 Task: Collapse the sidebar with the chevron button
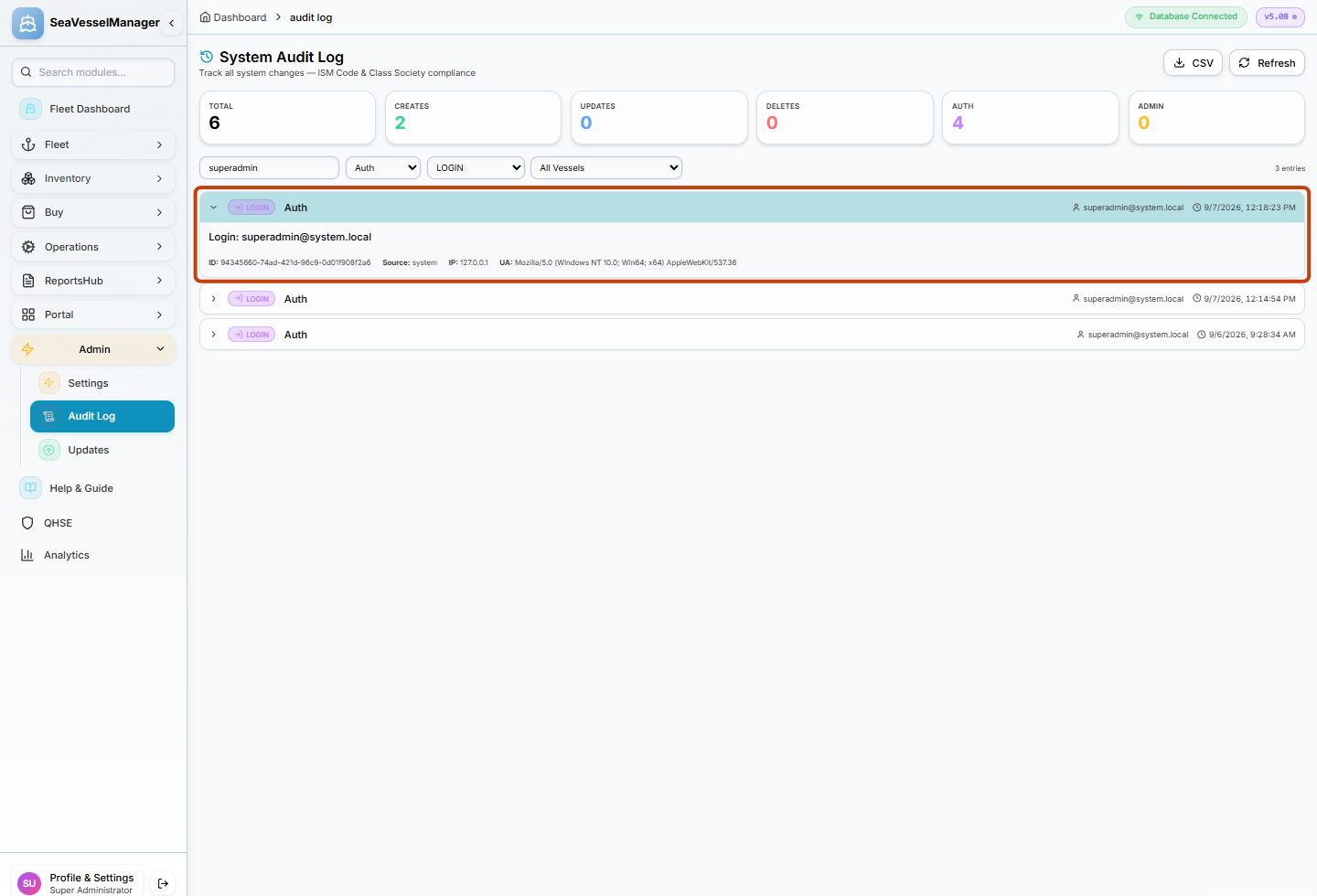click(x=171, y=23)
